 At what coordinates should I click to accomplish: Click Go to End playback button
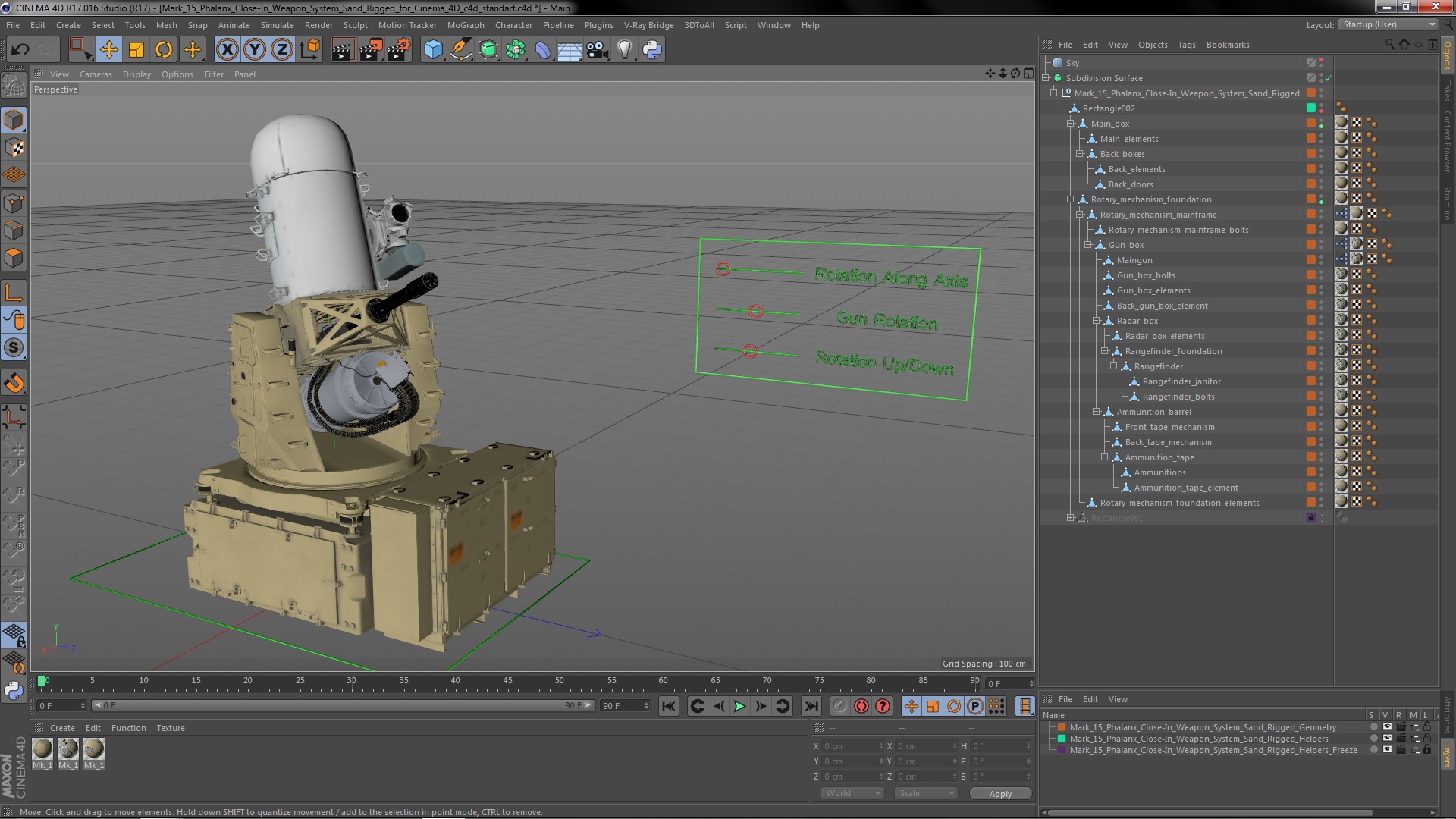click(x=811, y=707)
